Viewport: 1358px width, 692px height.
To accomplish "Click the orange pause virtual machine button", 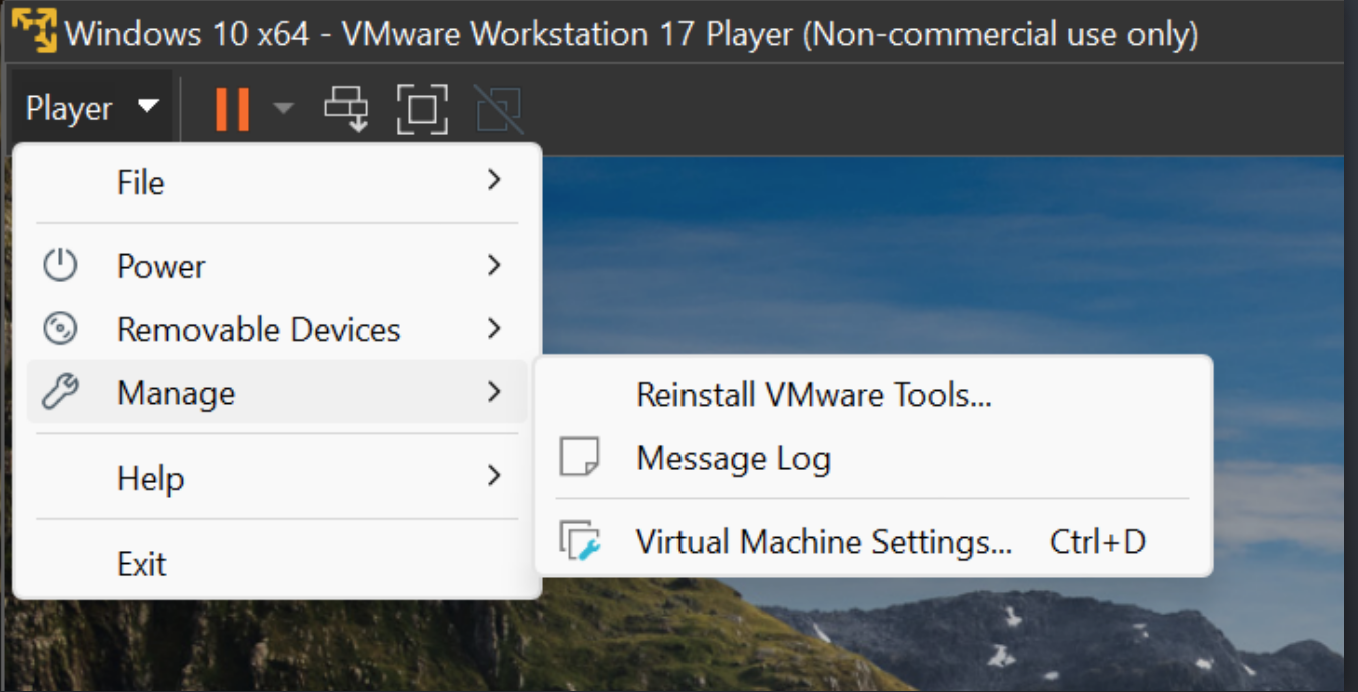I will [x=232, y=108].
